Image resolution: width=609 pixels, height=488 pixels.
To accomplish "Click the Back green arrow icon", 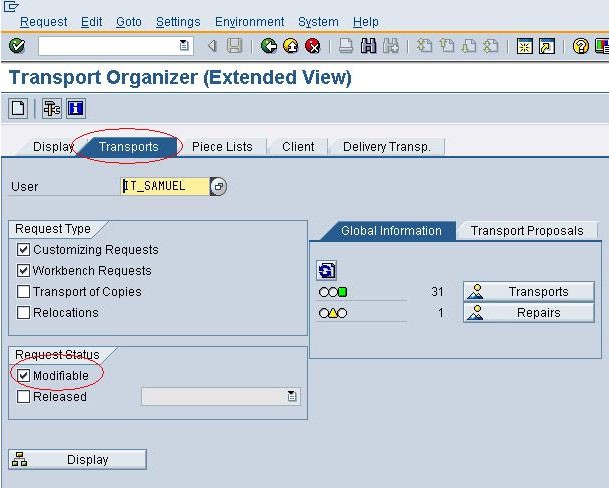I will click(268, 46).
